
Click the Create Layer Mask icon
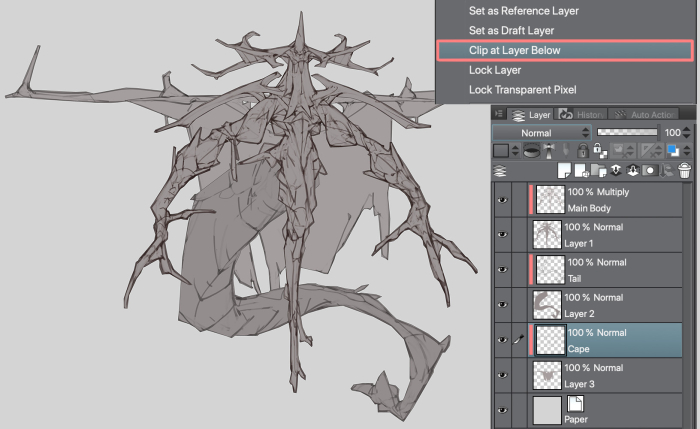tap(648, 171)
